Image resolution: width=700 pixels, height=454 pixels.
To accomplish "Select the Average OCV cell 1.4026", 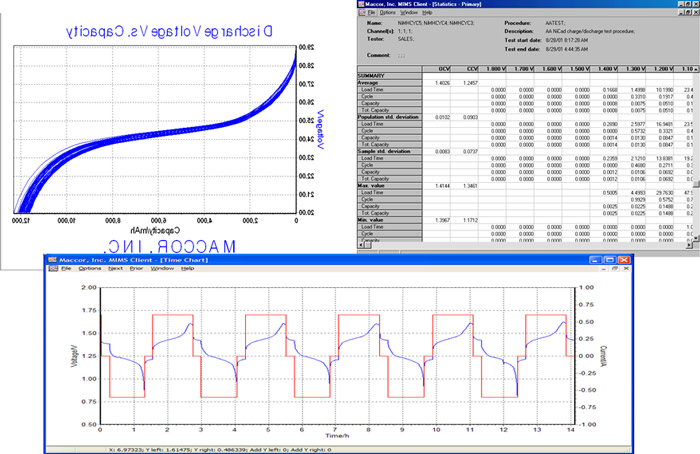I will pyautogui.click(x=437, y=83).
